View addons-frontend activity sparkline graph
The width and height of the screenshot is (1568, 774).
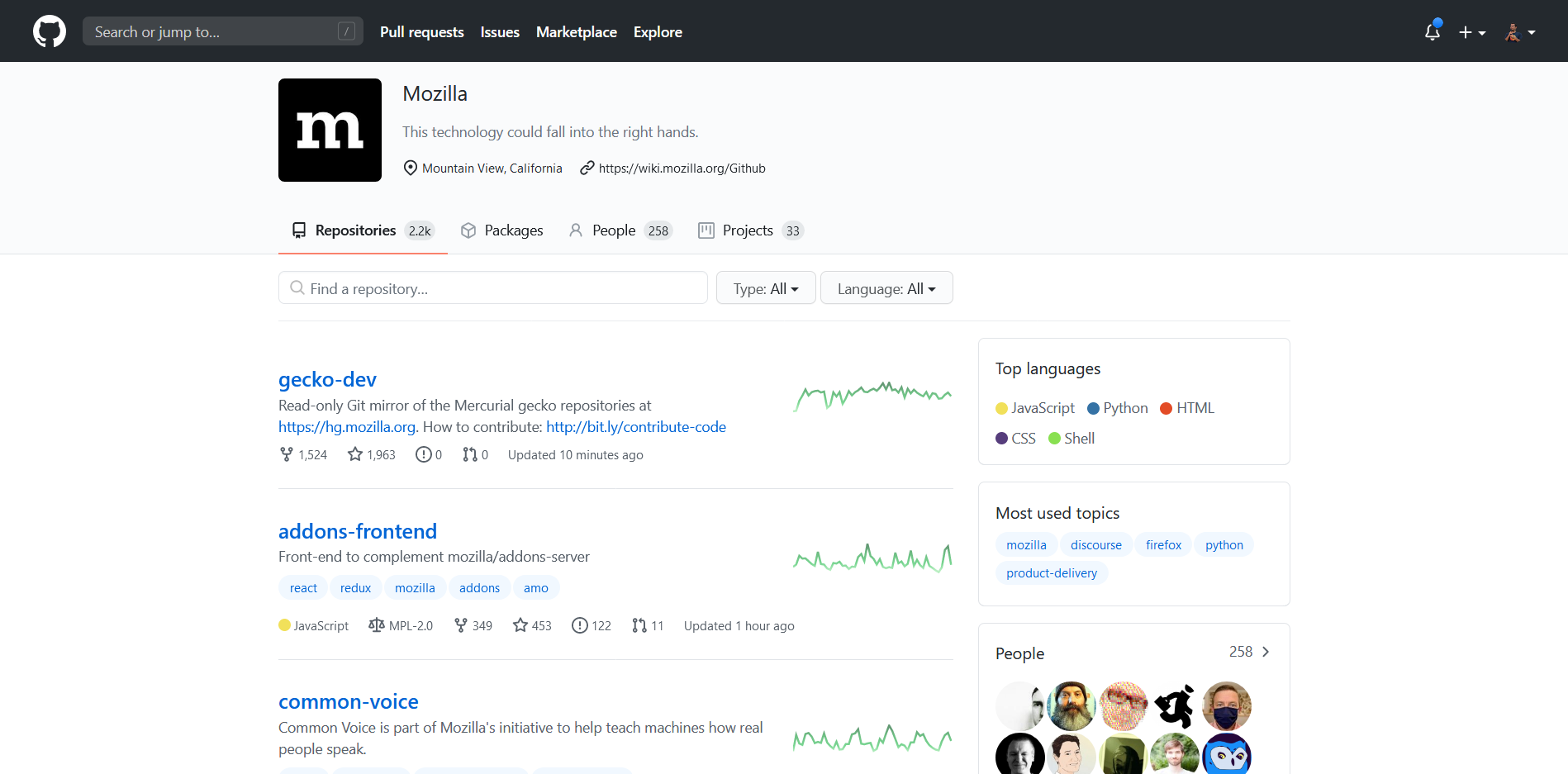pos(872,558)
